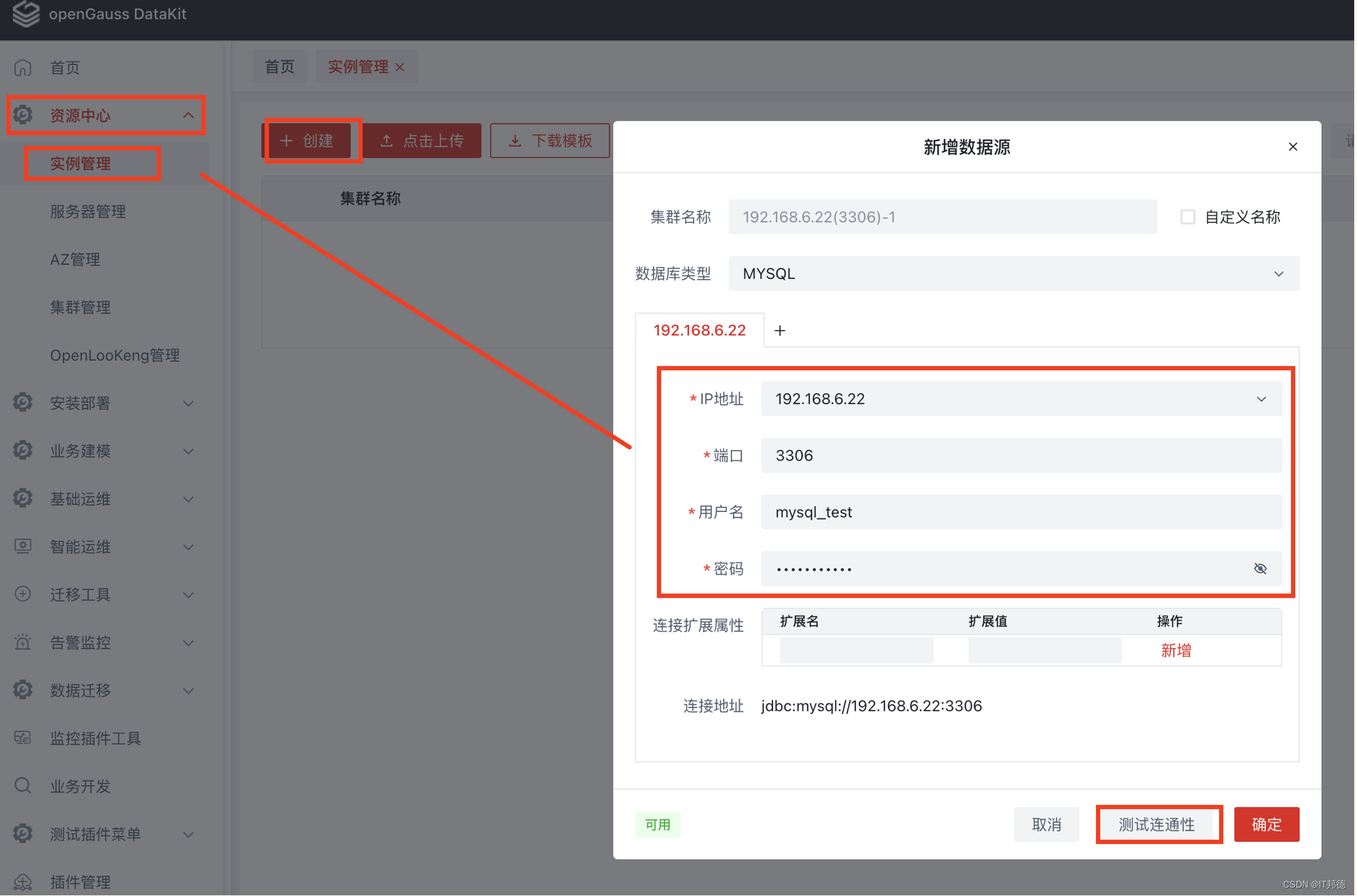Image resolution: width=1357 pixels, height=896 pixels.
Task: Click the 迁移工具 plus icon
Action: [x=23, y=594]
